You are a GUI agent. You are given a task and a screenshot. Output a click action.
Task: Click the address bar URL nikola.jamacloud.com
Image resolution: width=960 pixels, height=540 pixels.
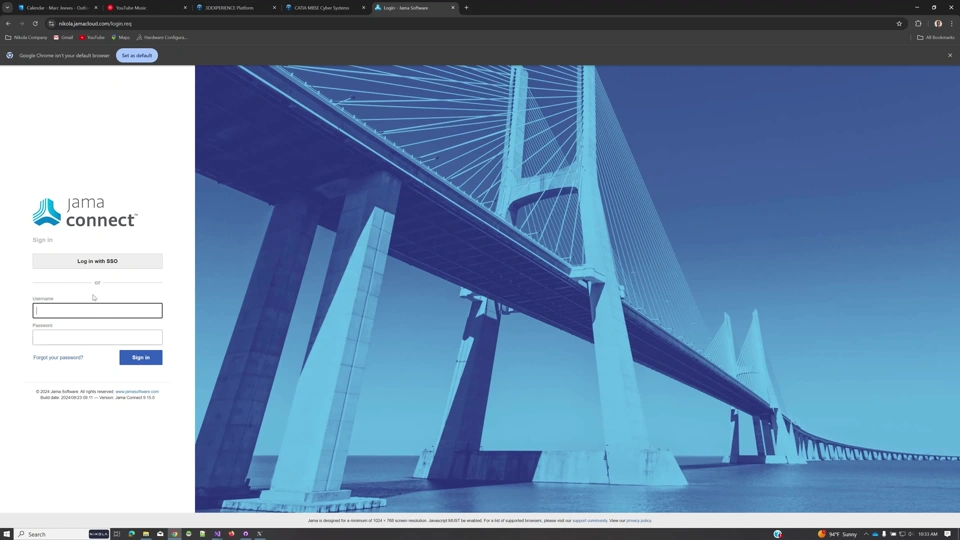95,23
